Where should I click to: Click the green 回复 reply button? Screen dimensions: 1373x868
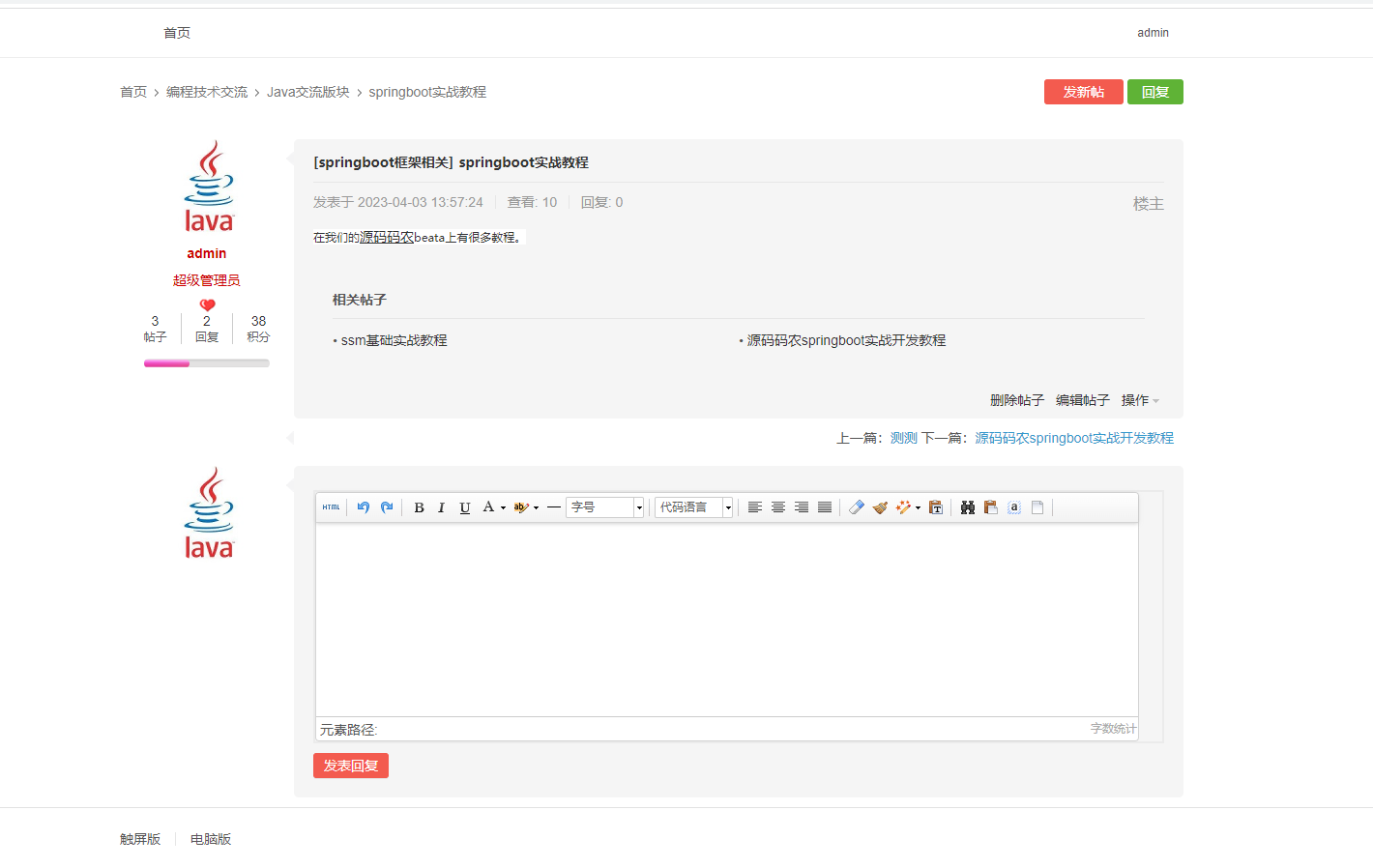(x=1155, y=92)
